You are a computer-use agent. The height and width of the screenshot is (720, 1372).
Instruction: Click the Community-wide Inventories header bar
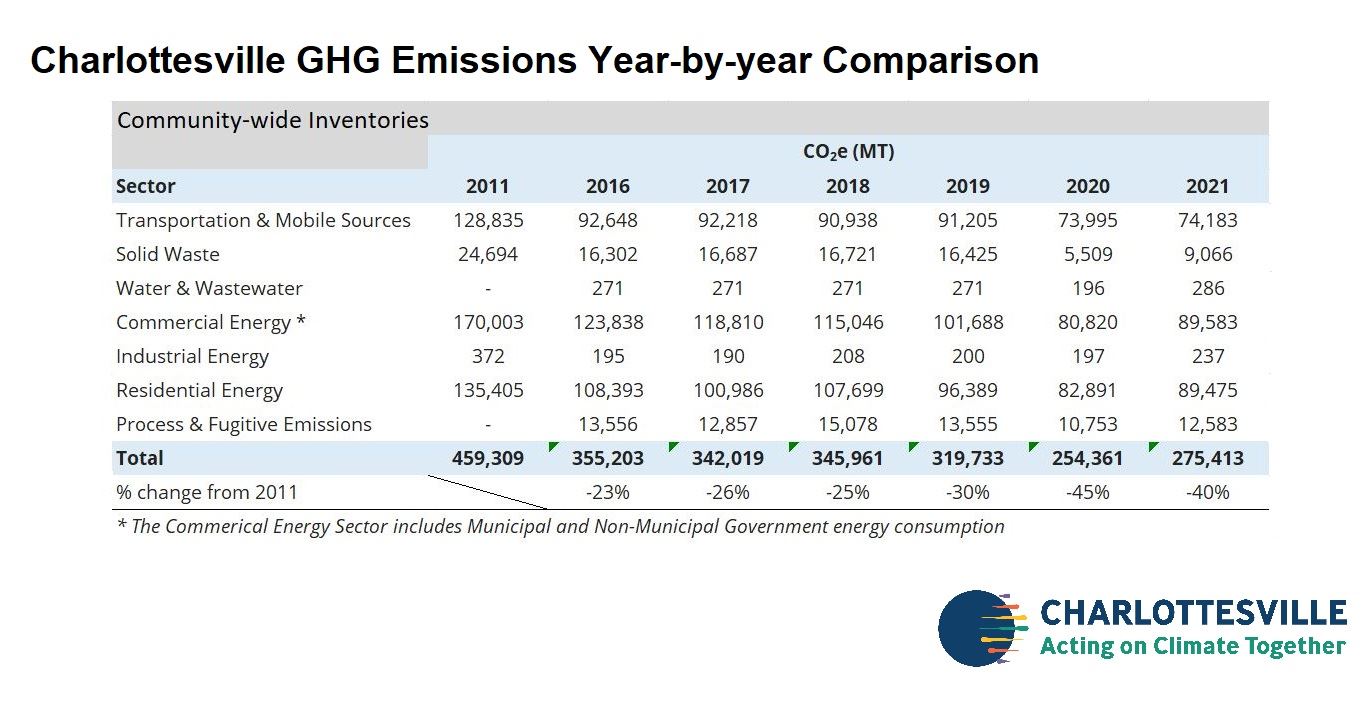tap(272, 120)
